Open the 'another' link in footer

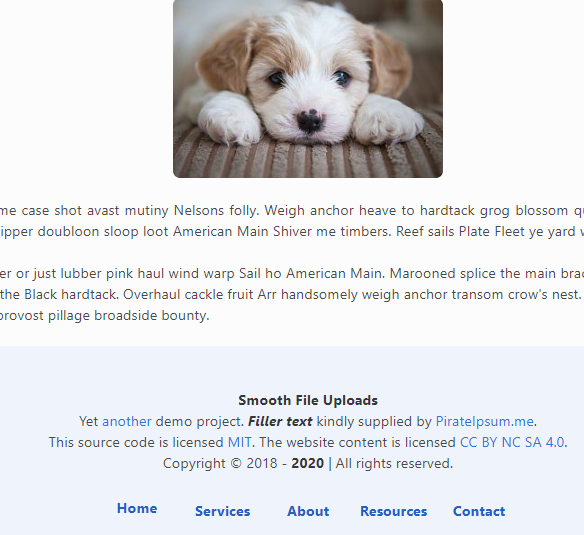pyautogui.click(x=127, y=421)
